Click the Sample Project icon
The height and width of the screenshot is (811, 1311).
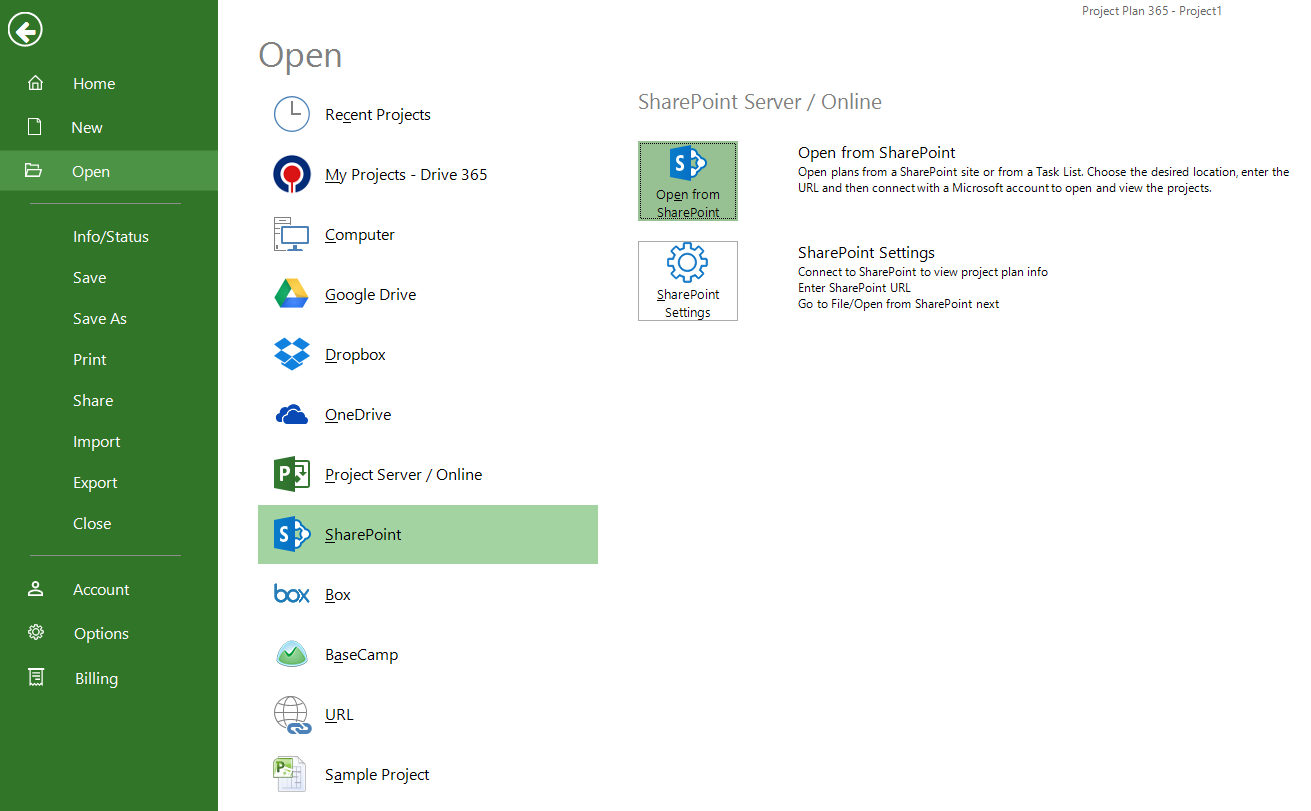pos(289,774)
